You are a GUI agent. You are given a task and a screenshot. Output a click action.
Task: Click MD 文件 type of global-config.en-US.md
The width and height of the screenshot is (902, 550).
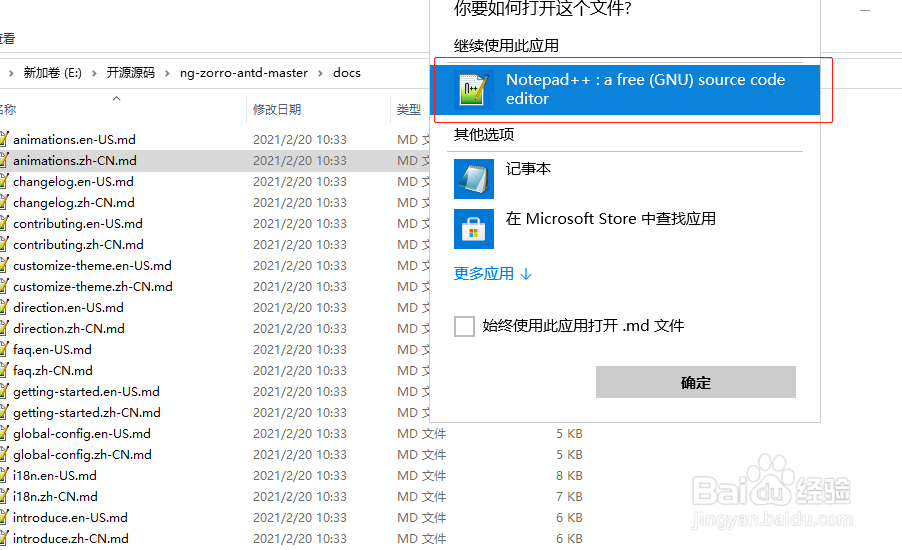(422, 434)
